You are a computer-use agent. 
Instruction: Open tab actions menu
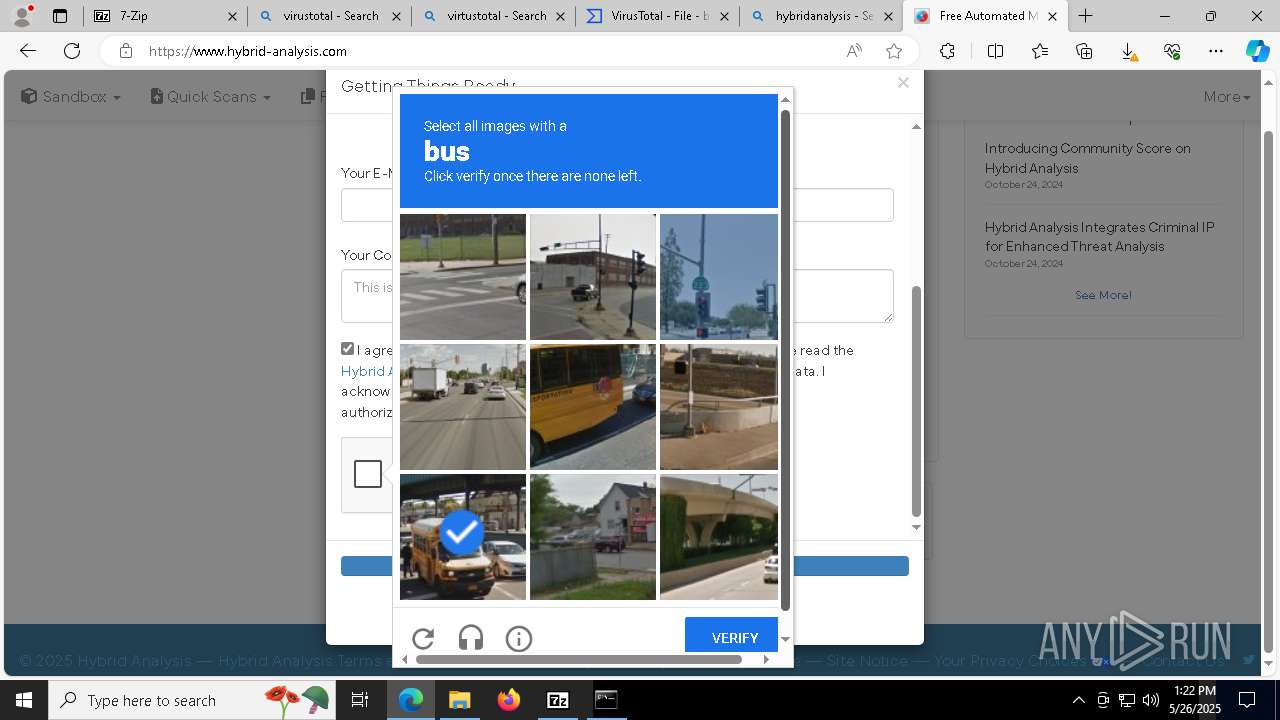pyautogui.click(x=60, y=16)
